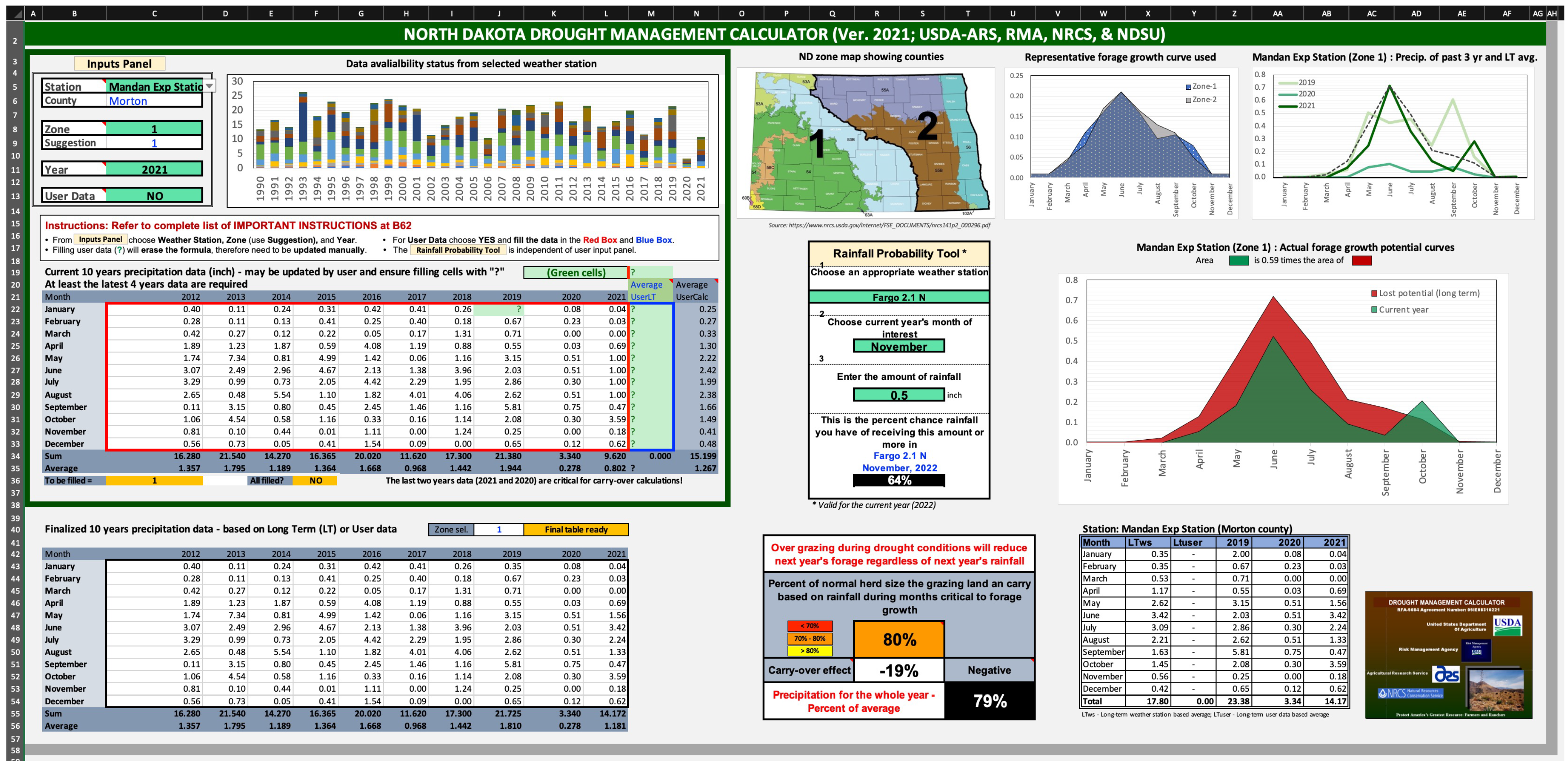Click the NRCS Natural Resources Conservation logo

[x=1410, y=693]
